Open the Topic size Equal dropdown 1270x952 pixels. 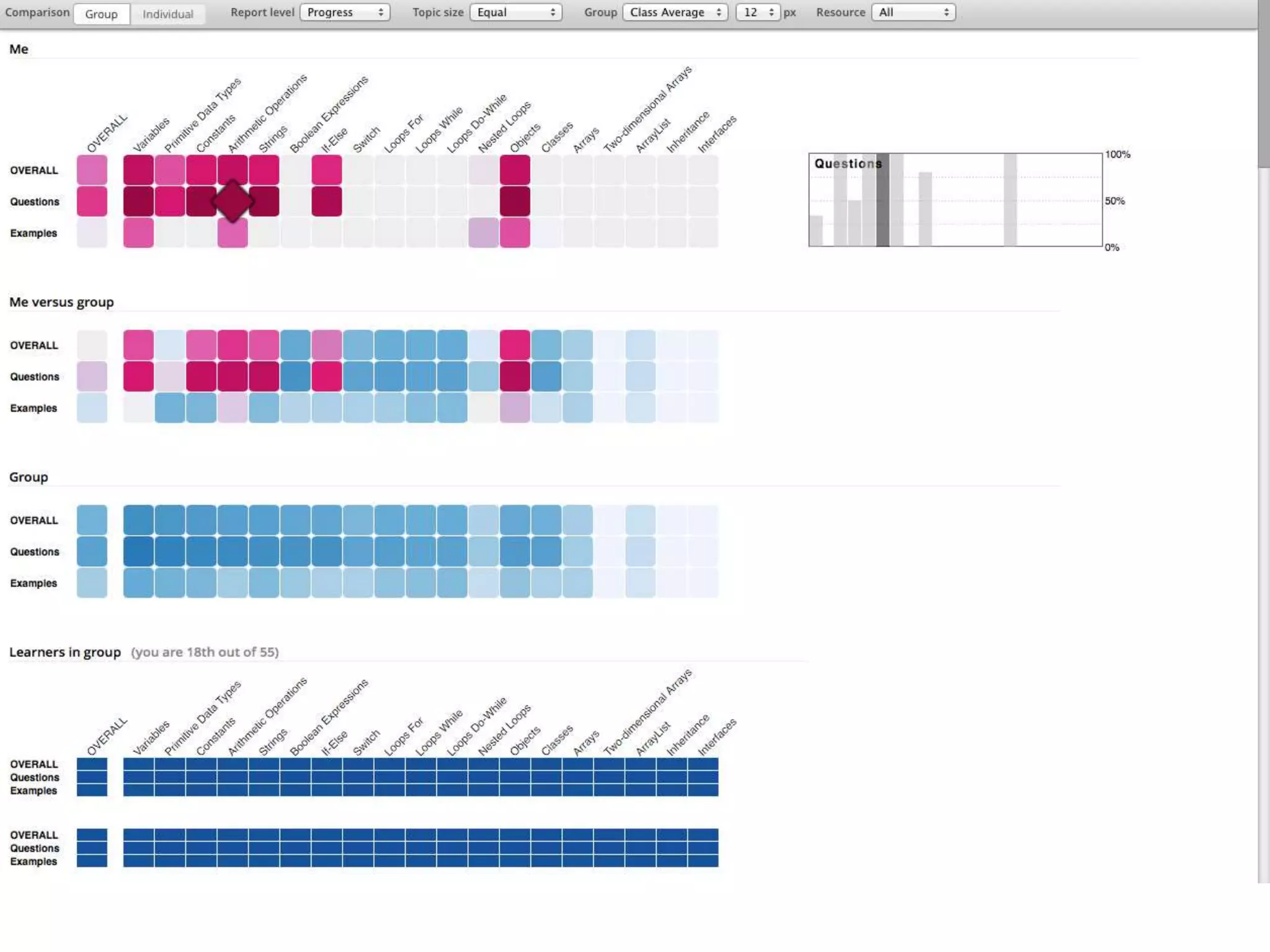[x=515, y=12]
